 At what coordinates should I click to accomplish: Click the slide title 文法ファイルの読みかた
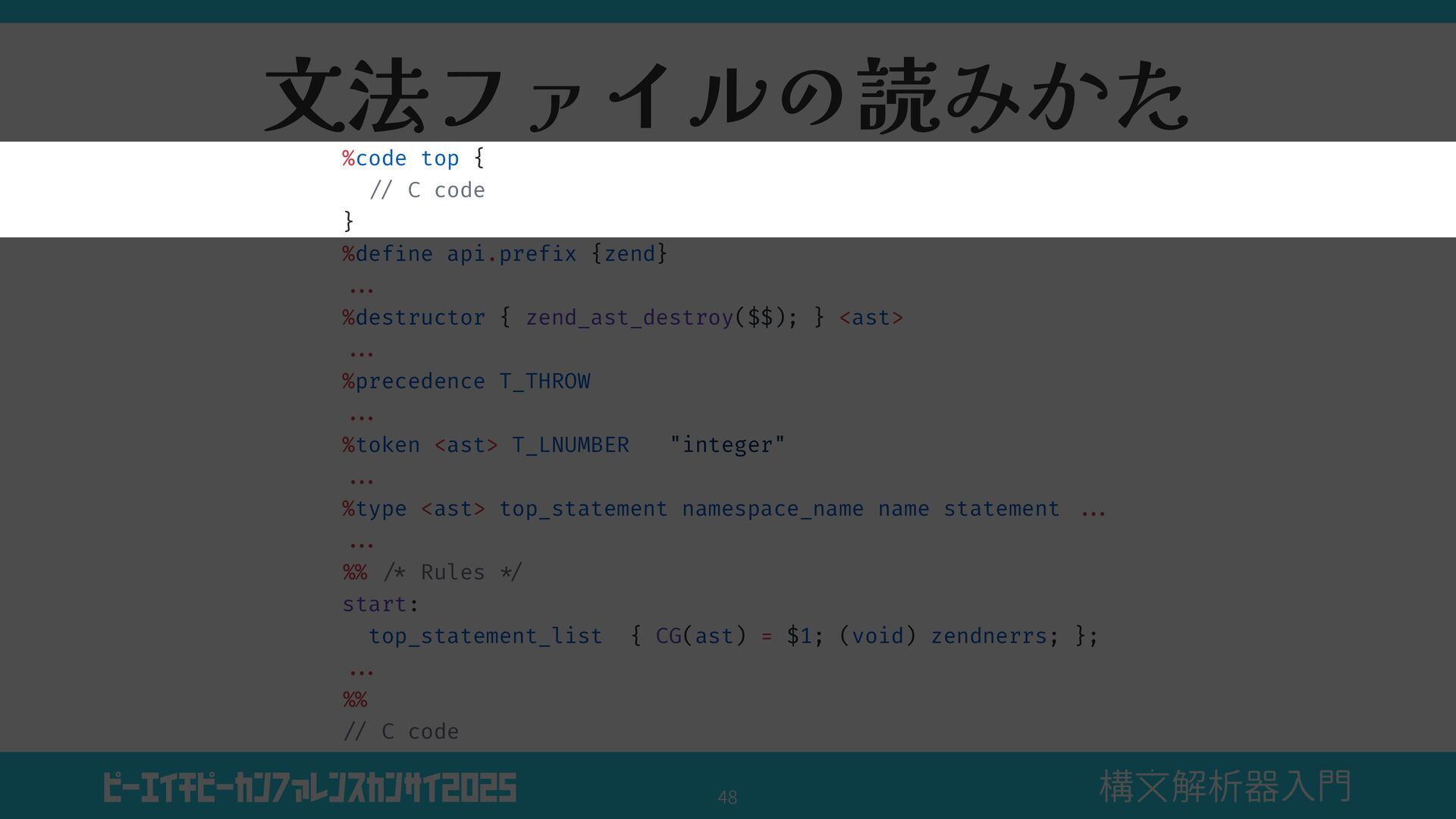click(726, 95)
